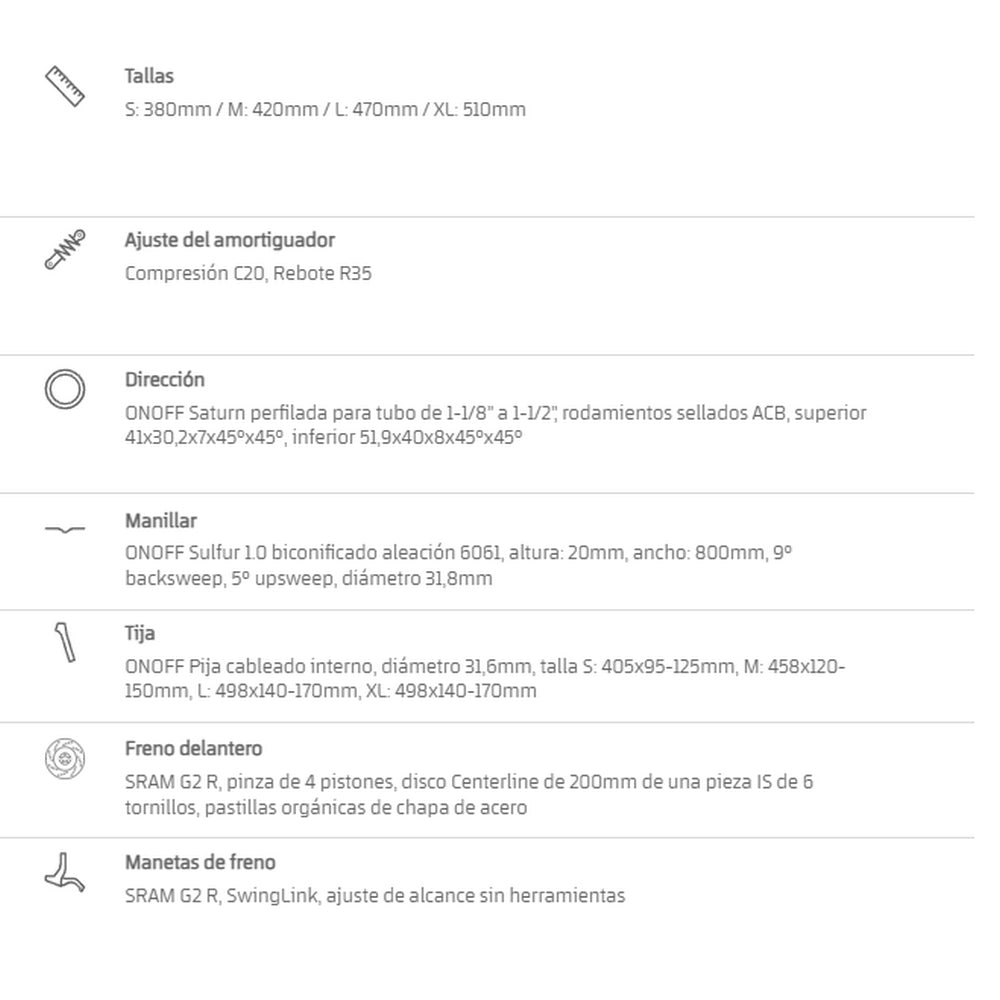Click the headset ring icon beside Dirección

[x=64, y=389]
